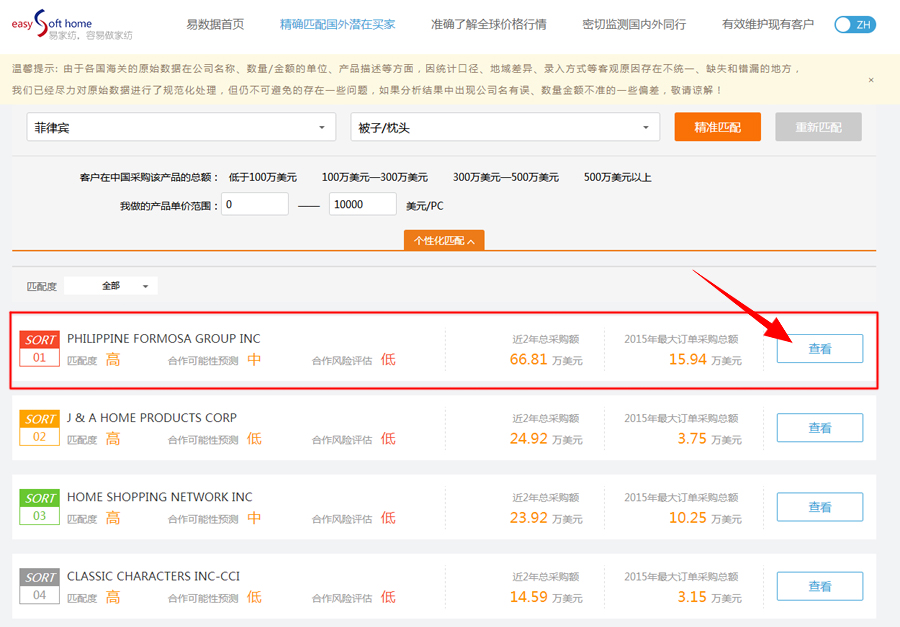Screen dimensions: 900x627
Task: Click the minimum unit price field
Action: coord(255,204)
